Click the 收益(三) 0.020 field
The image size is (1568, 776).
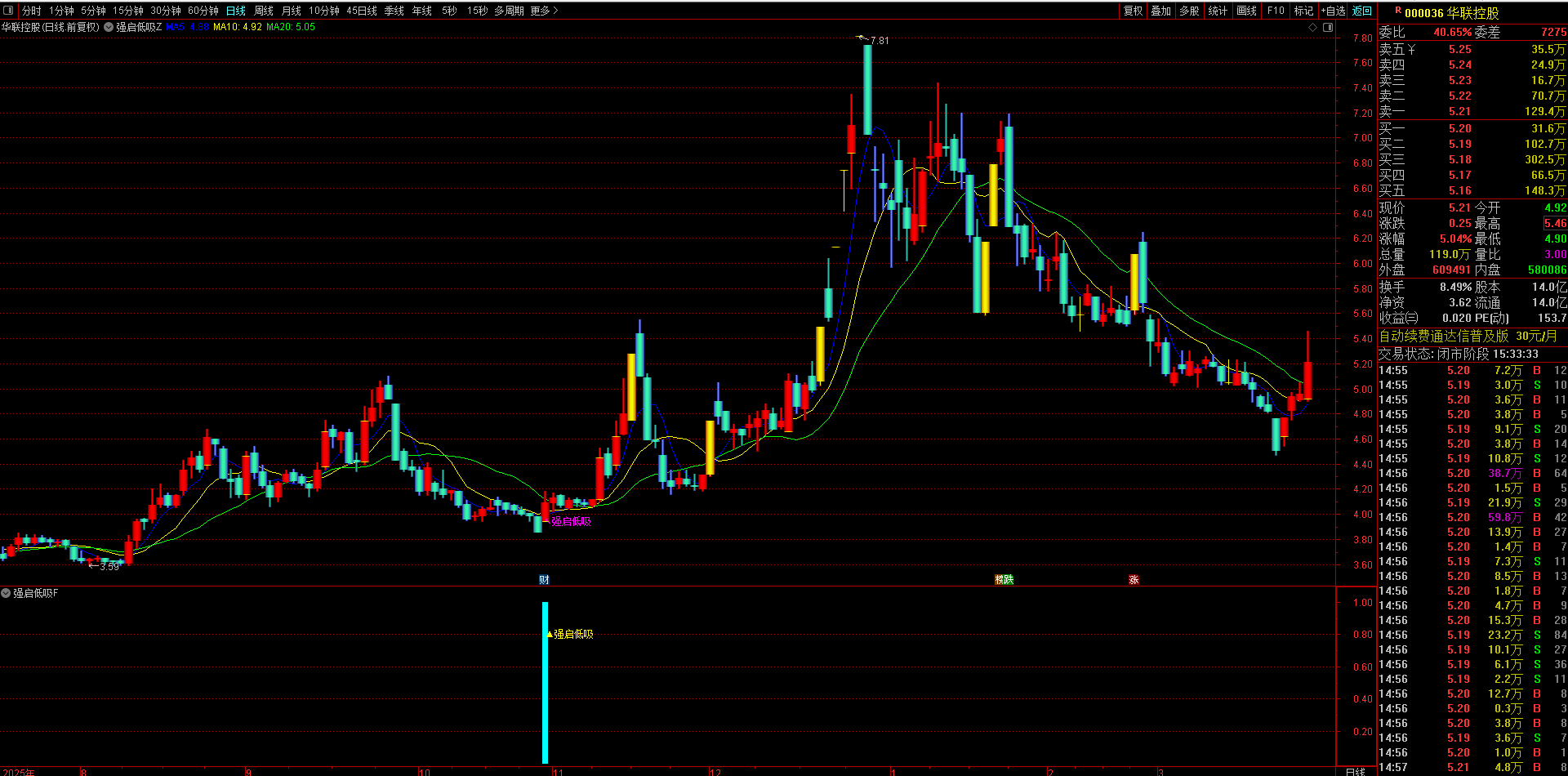[x=1425, y=318]
